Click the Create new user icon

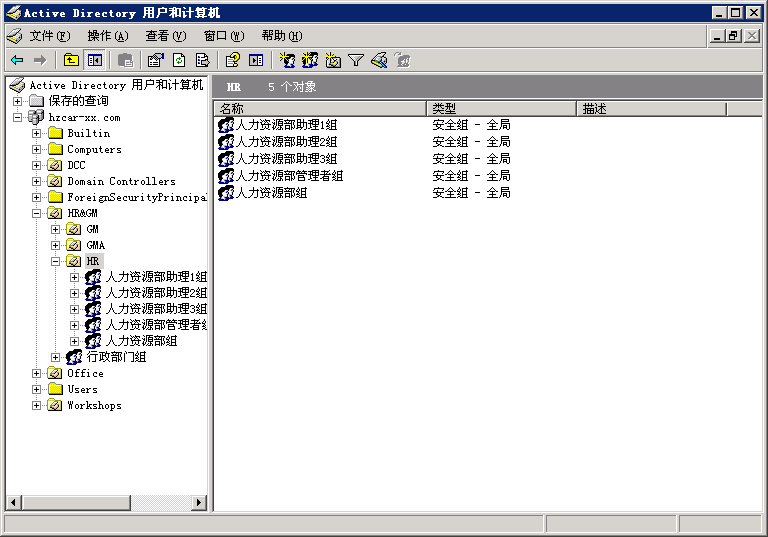(x=287, y=61)
